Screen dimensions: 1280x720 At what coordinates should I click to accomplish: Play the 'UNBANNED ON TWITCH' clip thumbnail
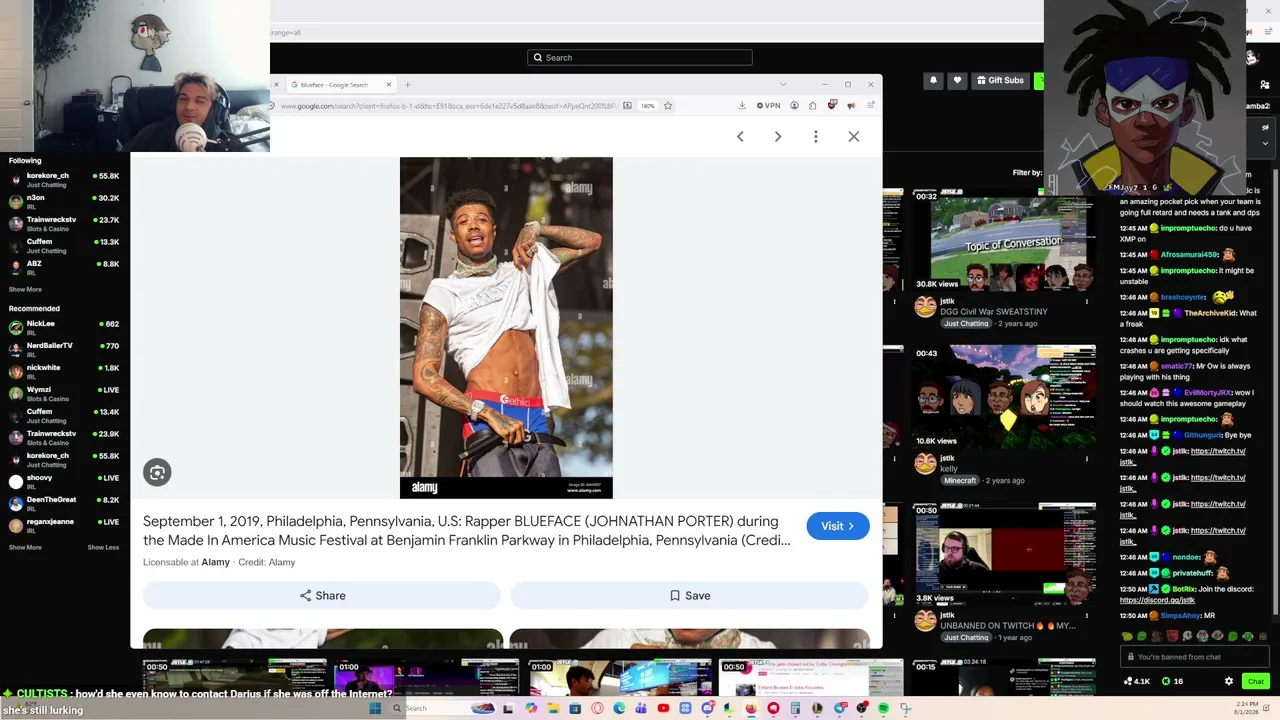point(1004,553)
